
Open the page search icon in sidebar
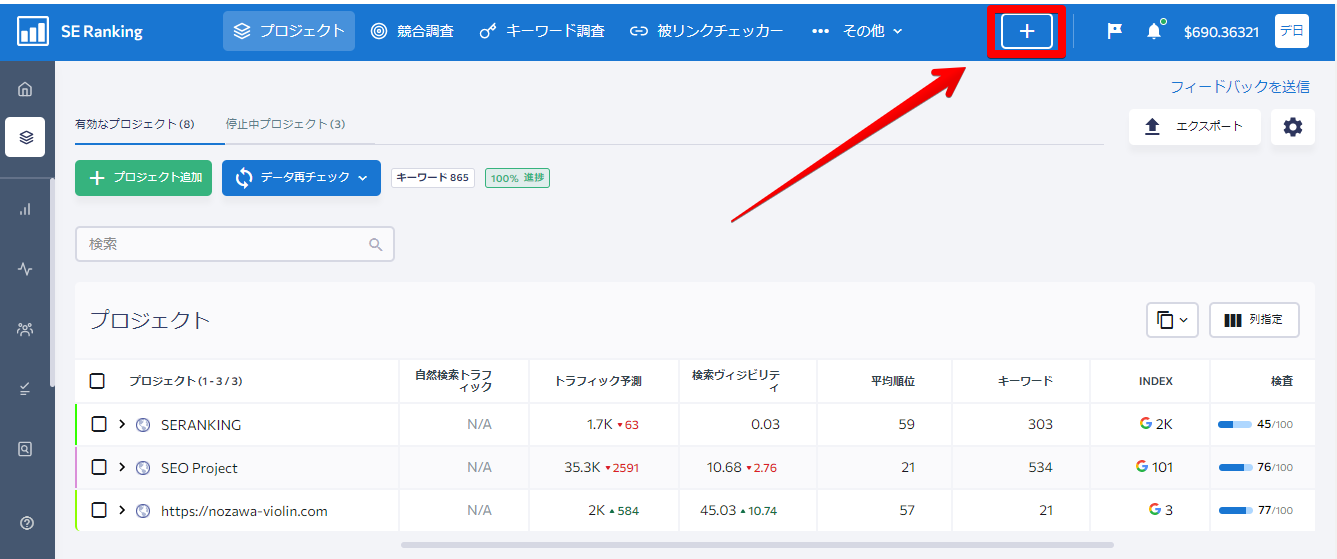pos(25,449)
